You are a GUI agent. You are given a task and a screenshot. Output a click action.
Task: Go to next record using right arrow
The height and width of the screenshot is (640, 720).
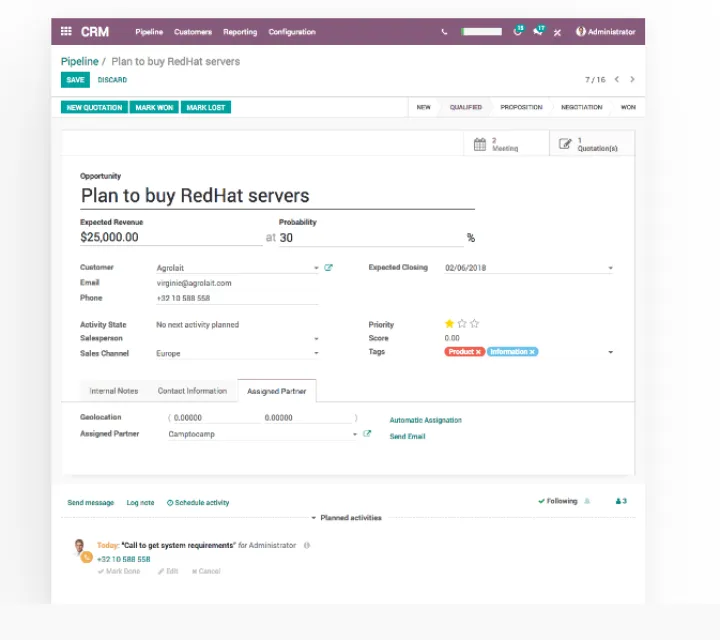click(632, 79)
